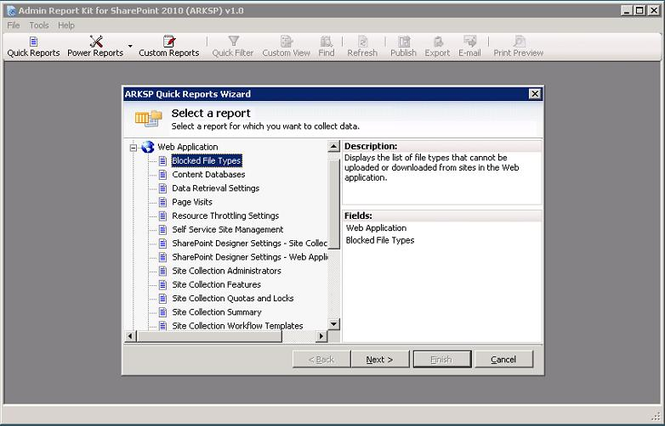
Task: Open the File menu
Action: pyautogui.click(x=14, y=25)
